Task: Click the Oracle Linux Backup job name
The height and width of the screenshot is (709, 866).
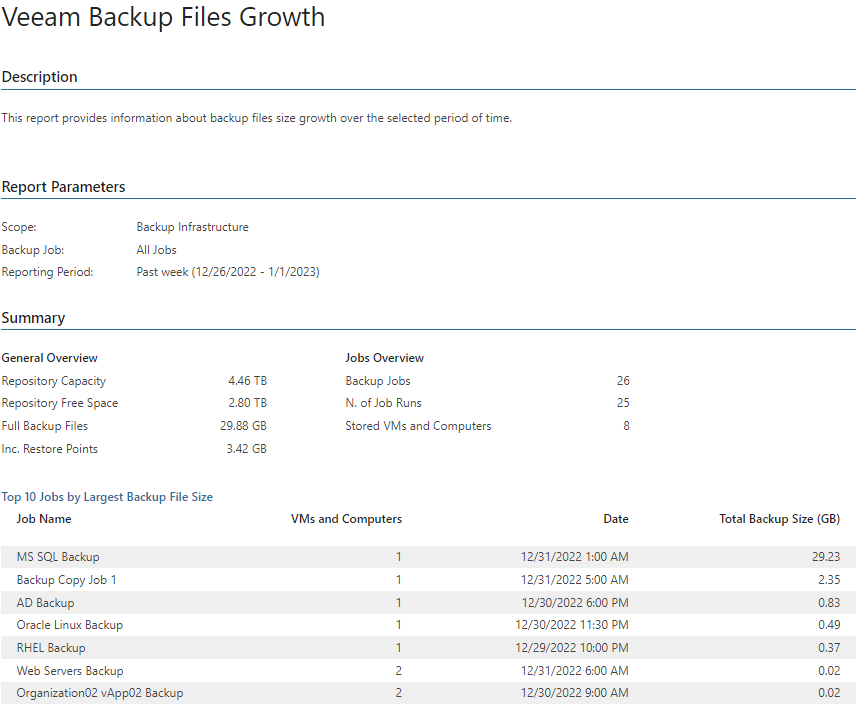Action: [x=70, y=625]
